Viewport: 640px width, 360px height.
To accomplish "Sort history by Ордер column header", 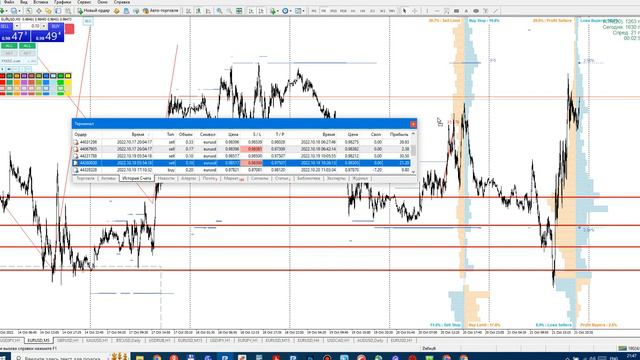I will tap(80, 134).
